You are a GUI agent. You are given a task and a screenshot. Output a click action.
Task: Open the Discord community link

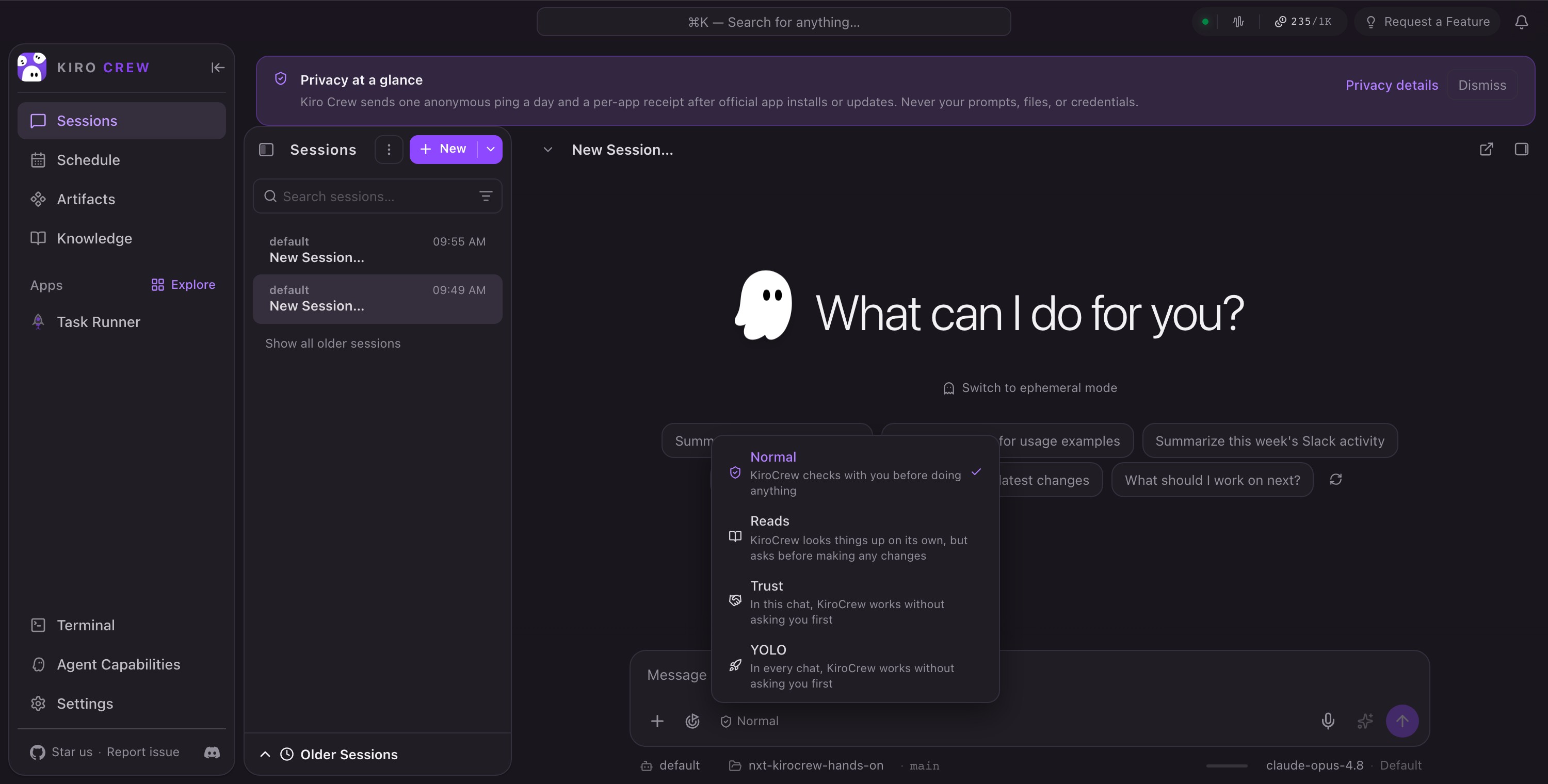(x=212, y=752)
